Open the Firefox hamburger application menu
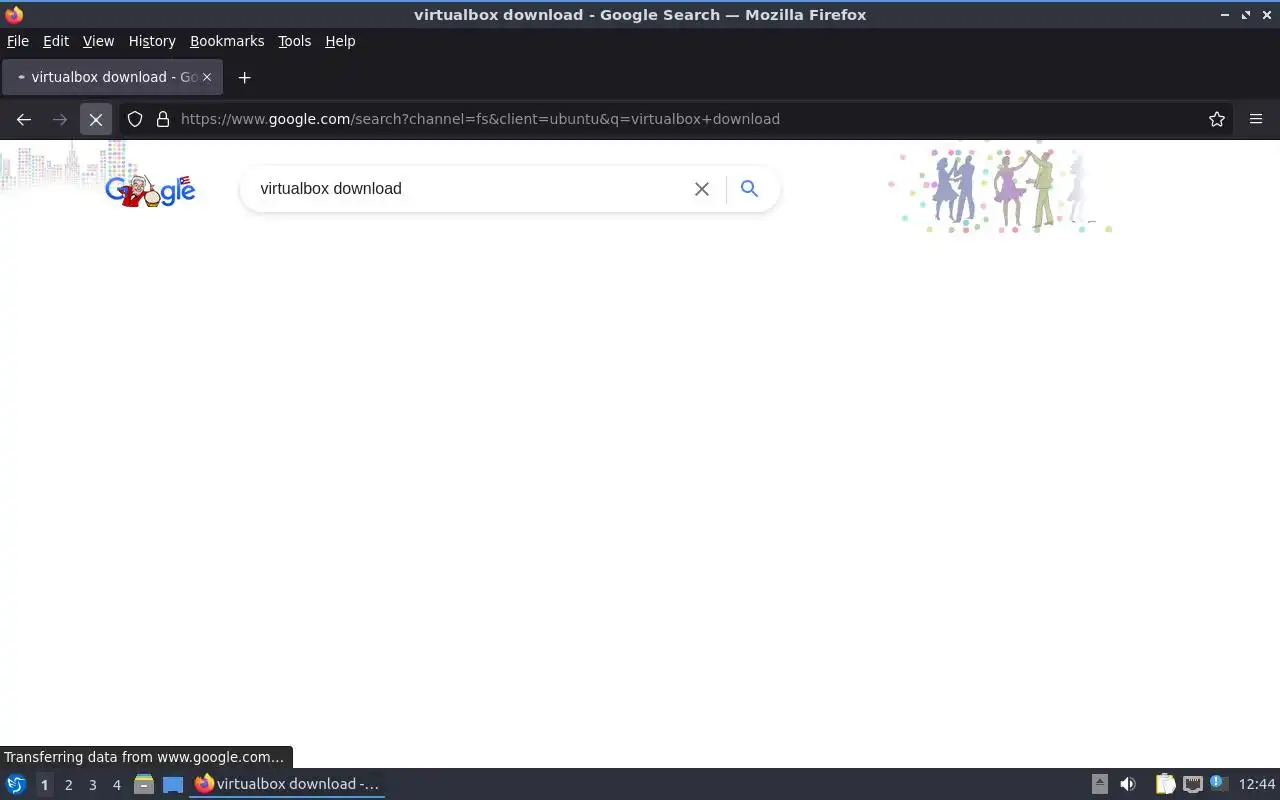Viewport: 1280px width, 800px height. (x=1256, y=119)
